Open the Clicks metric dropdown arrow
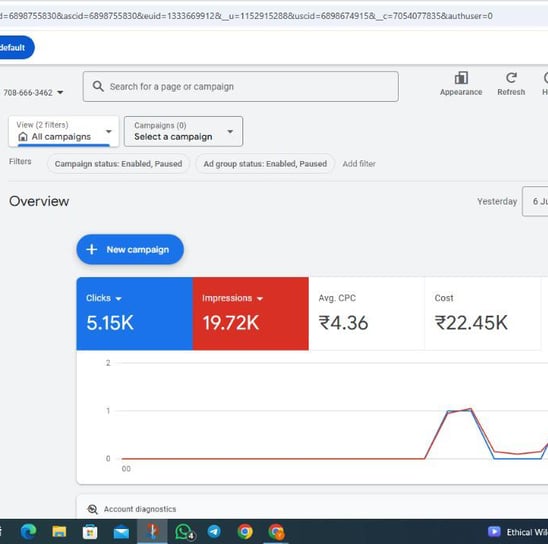 pos(118,299)
